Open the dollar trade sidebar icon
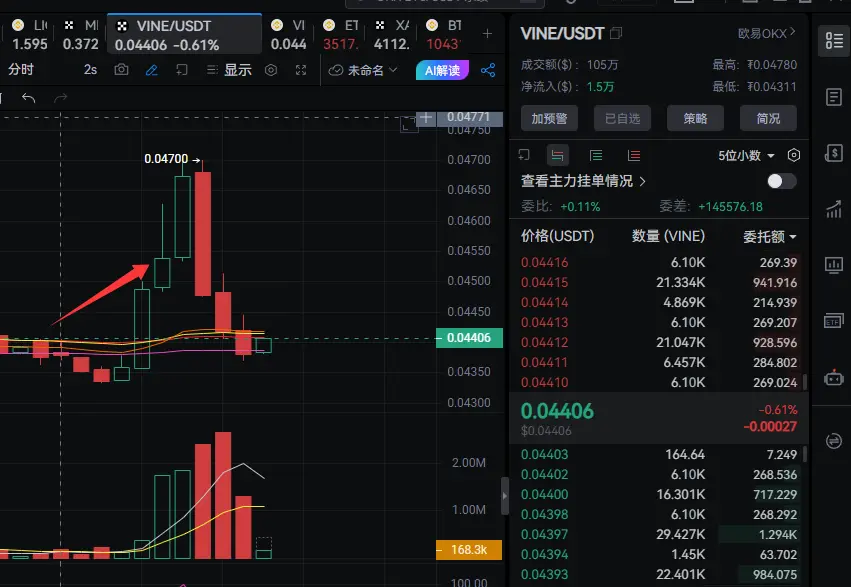 834,154
